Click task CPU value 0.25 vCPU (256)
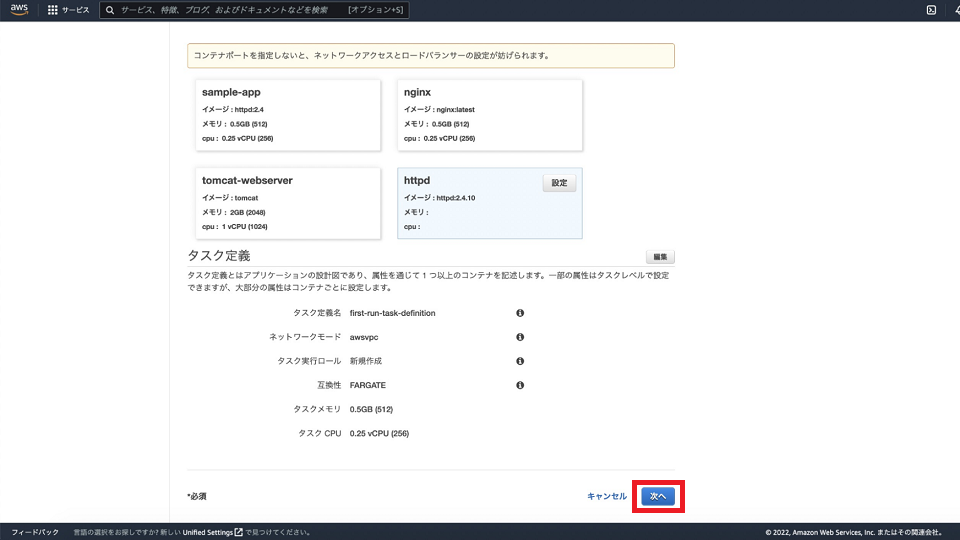The height and width of the screenshot is (540, 960). [379, 433]
